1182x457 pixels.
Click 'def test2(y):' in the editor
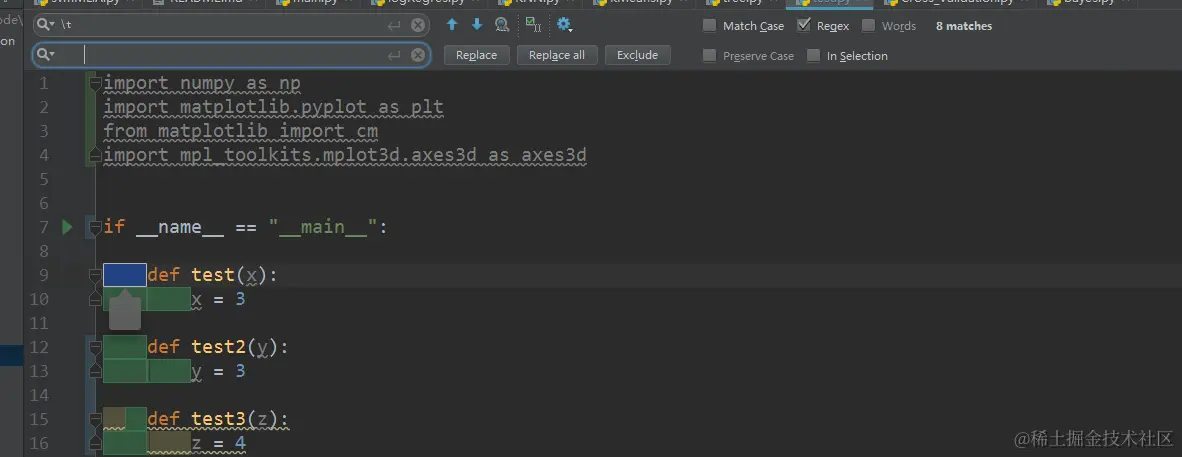point(218,347)
